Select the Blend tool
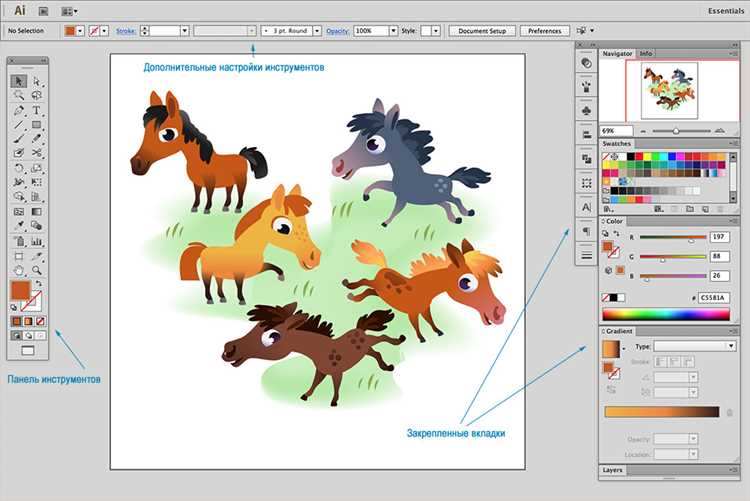 pos(36,225)
